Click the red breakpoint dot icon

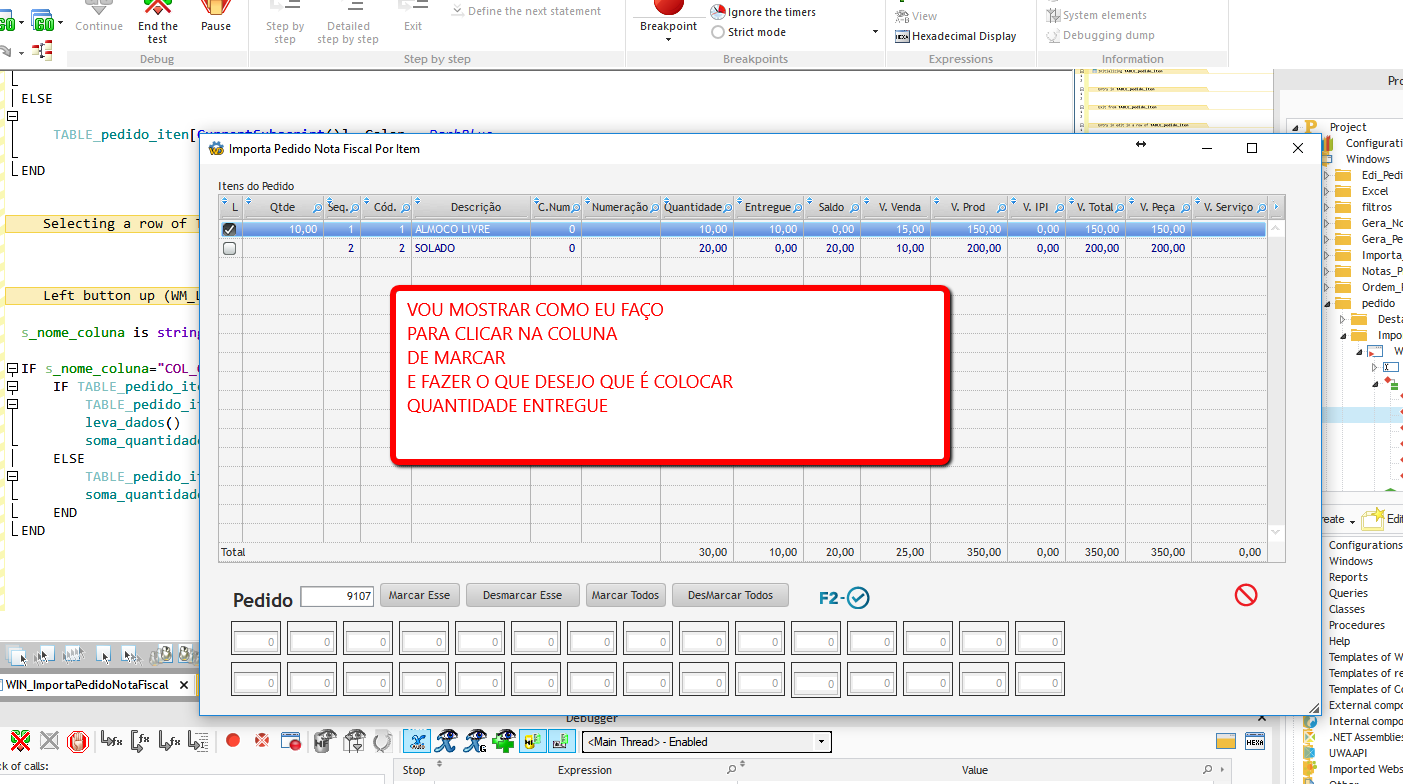[x=232, y=741]
